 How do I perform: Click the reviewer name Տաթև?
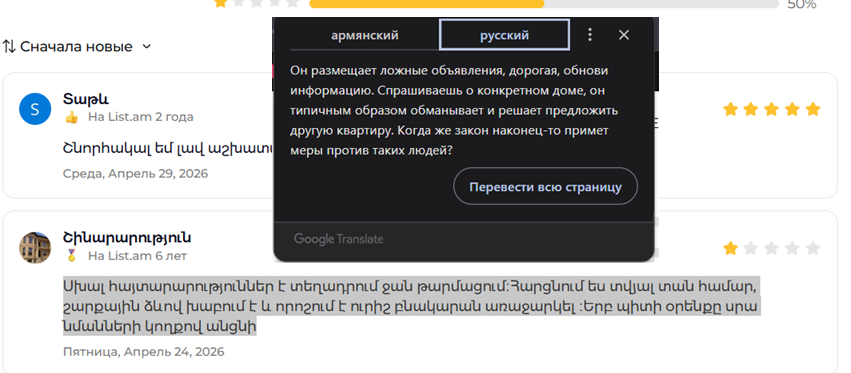(86, 99)
